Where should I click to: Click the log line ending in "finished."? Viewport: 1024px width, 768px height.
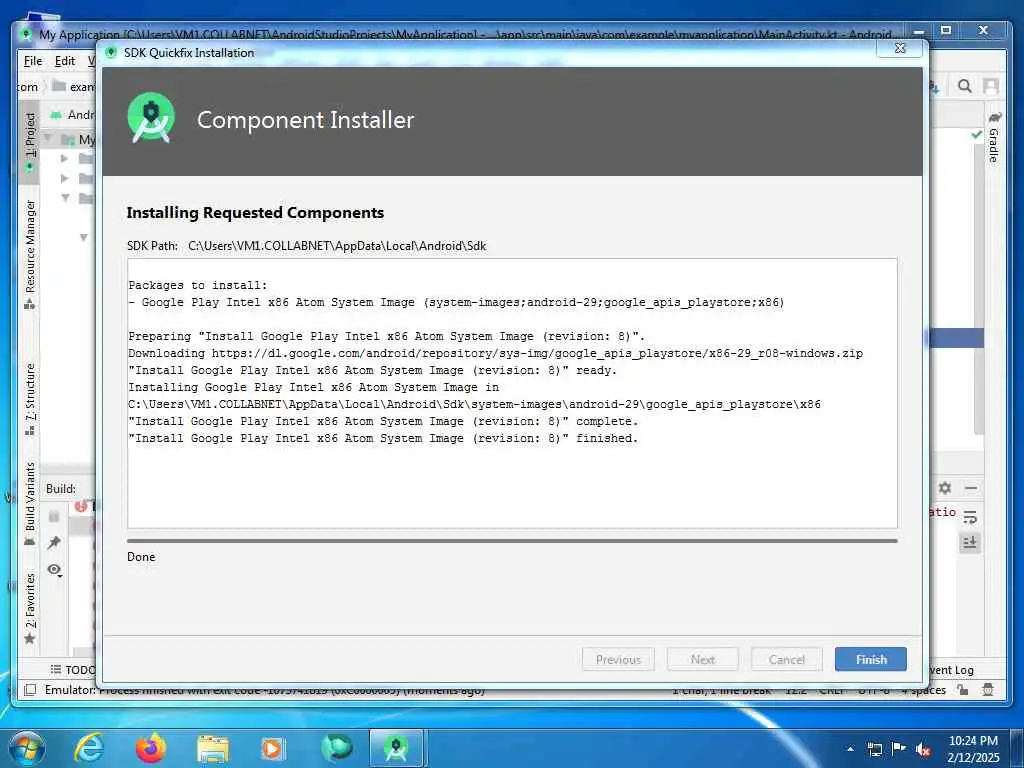[x=383, y=438]
